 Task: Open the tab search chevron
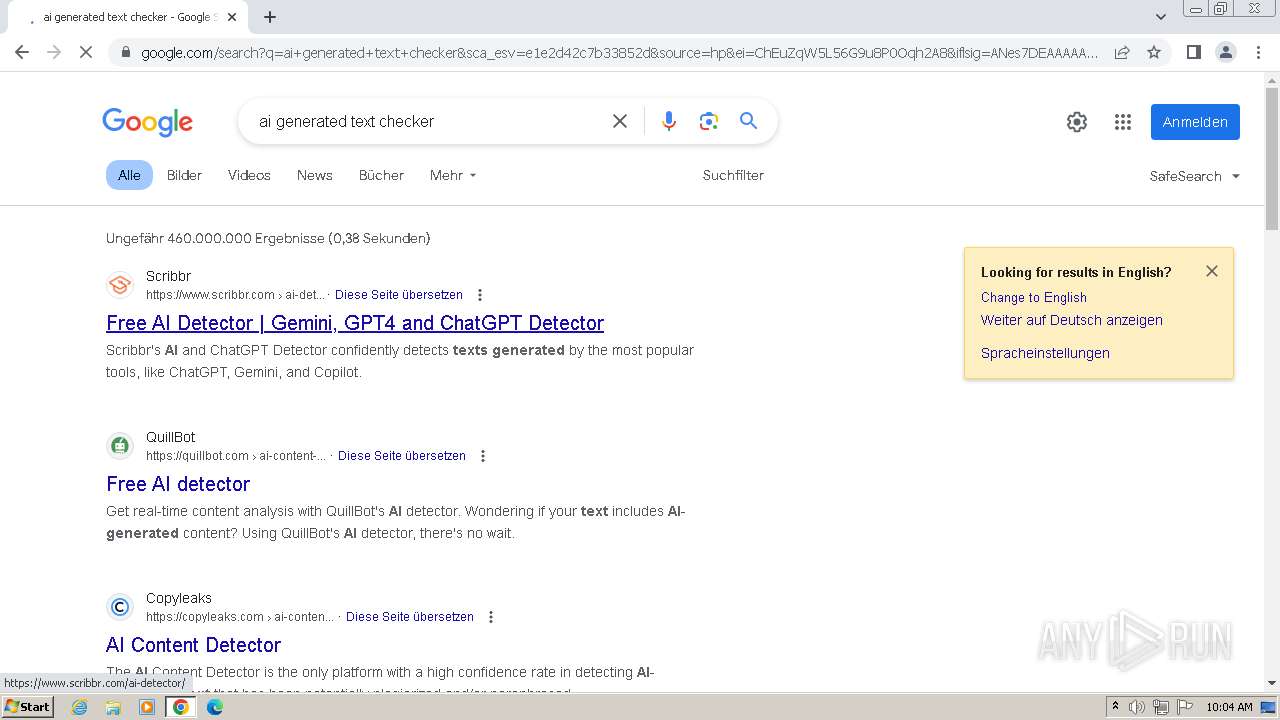1160,17
